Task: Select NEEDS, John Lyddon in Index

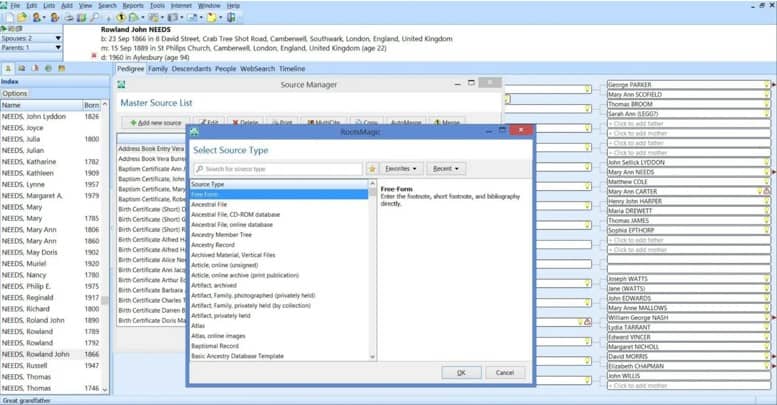Action: click(51, 116)
